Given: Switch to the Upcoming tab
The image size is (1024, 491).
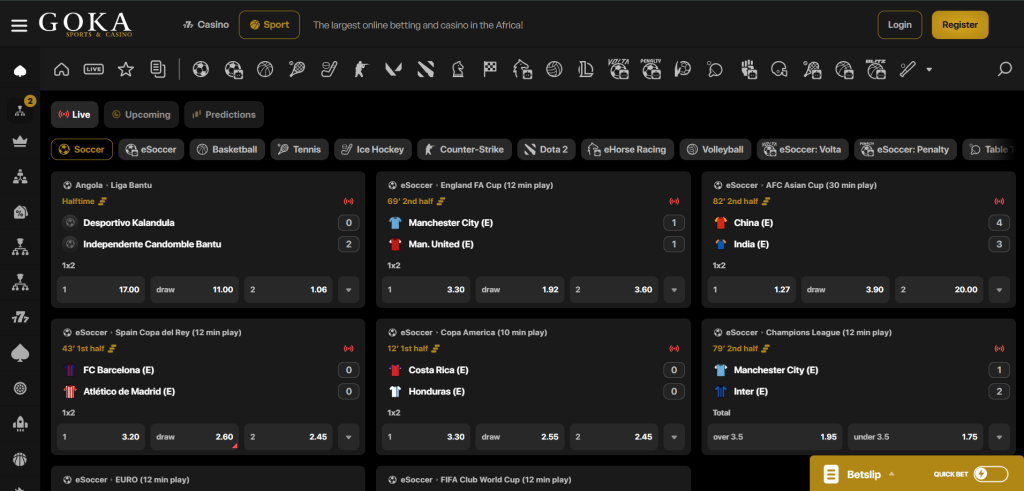Looking at the screenshot, I should [141, 114].
